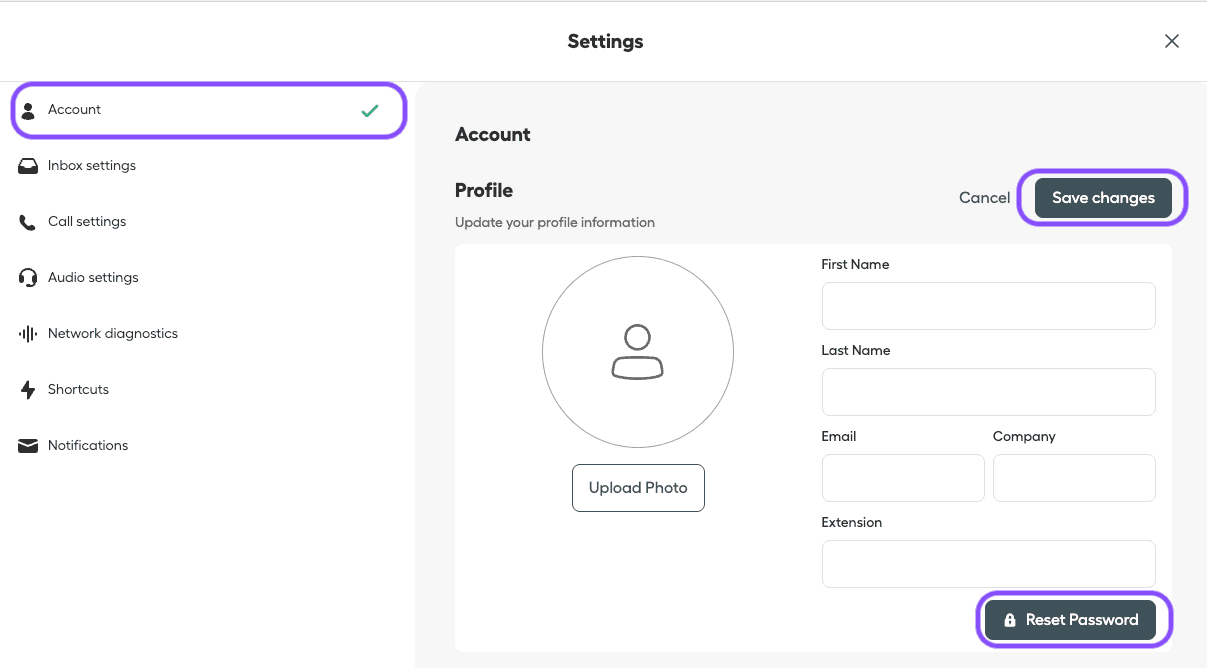Click the Call settings phone icon
The width and height of the screenshot is (1207, 668).
[x=28, y=222]
